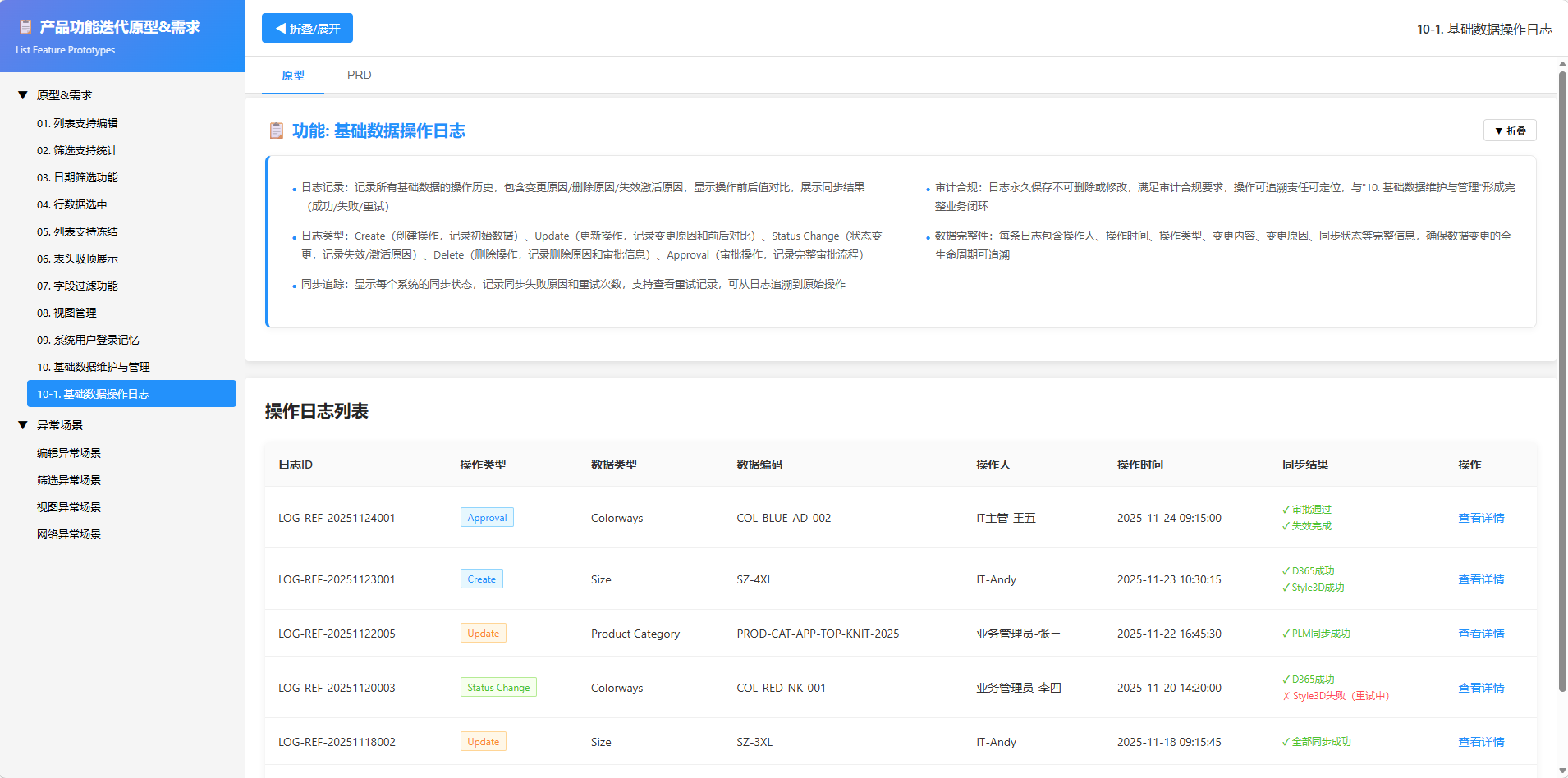Click the Status Change tag badge
The image size is (1568, 778).
coord(498,688)
